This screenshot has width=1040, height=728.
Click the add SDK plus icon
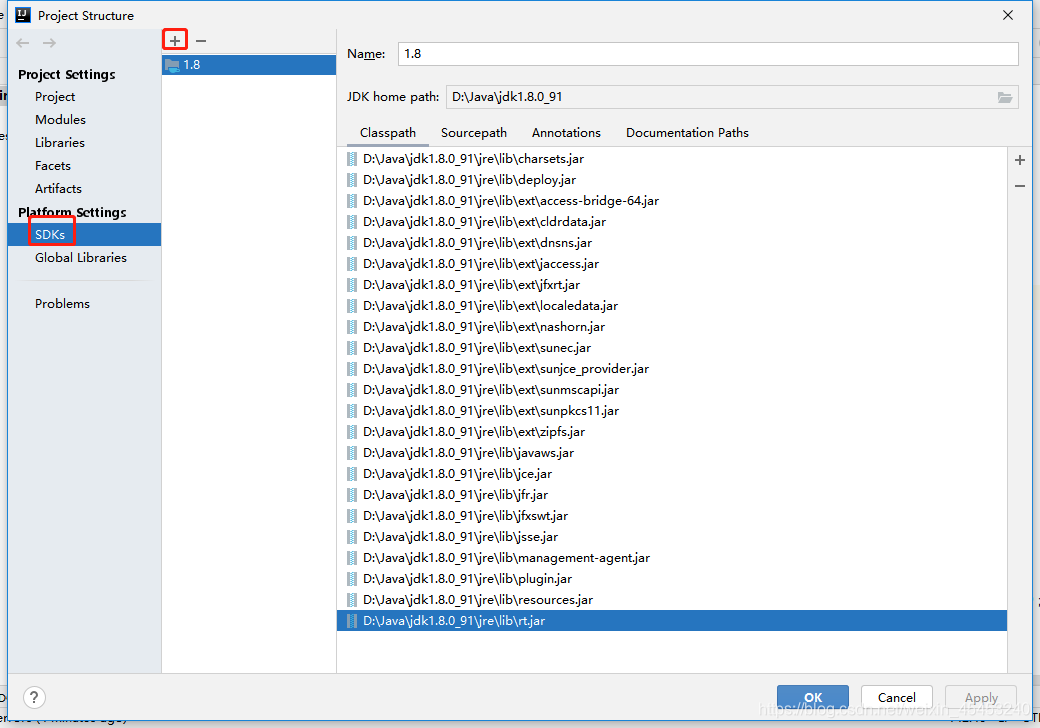pos(174,40)
